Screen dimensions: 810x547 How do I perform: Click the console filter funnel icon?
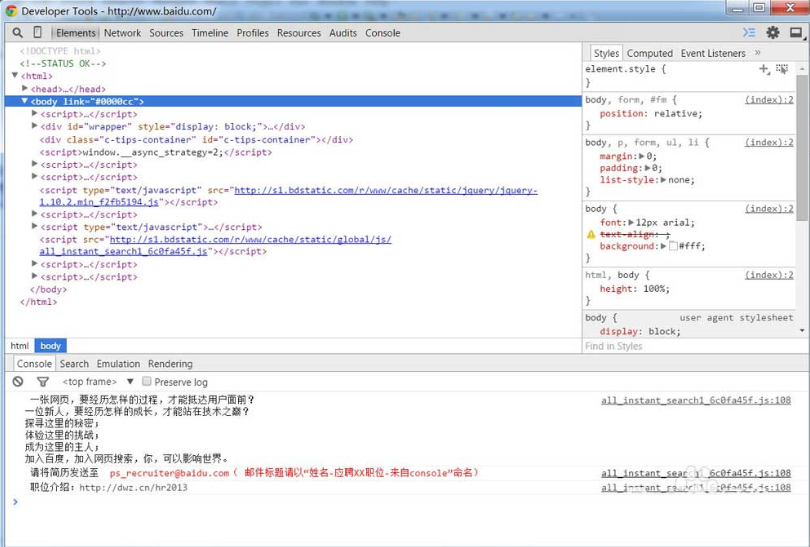click(x=43, y=382)
